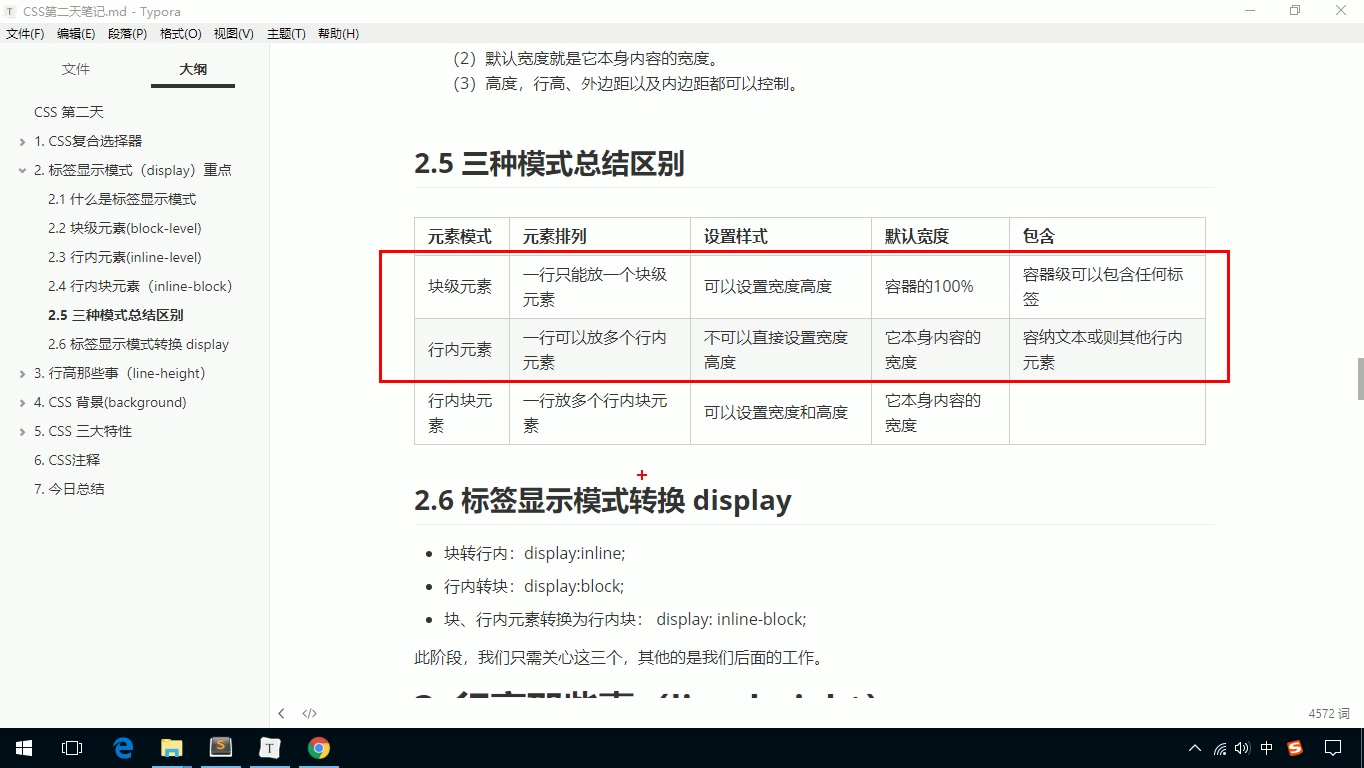Expand '5. CSS 三大特性' outline node
Viewport: 1364px width, 768px height.
point(22,432)
